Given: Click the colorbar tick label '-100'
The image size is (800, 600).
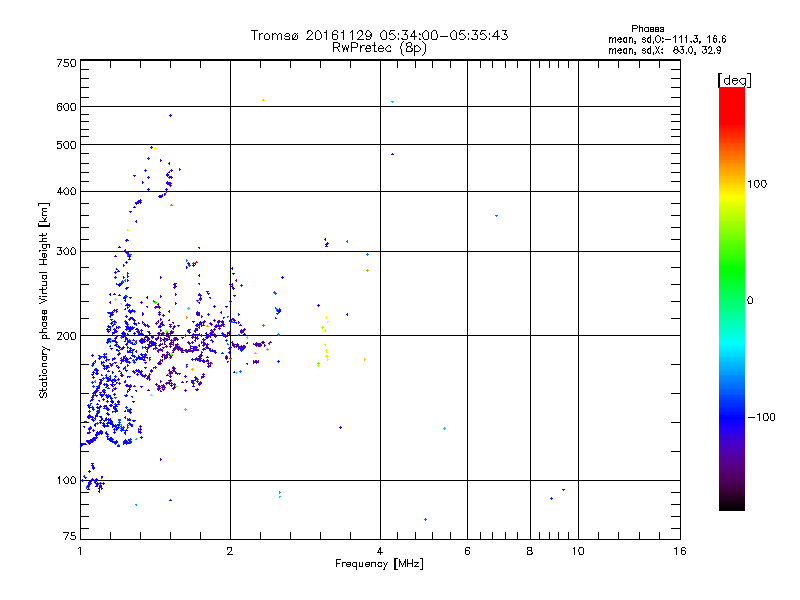Looking at the screenshot, I should pos(761,417).
